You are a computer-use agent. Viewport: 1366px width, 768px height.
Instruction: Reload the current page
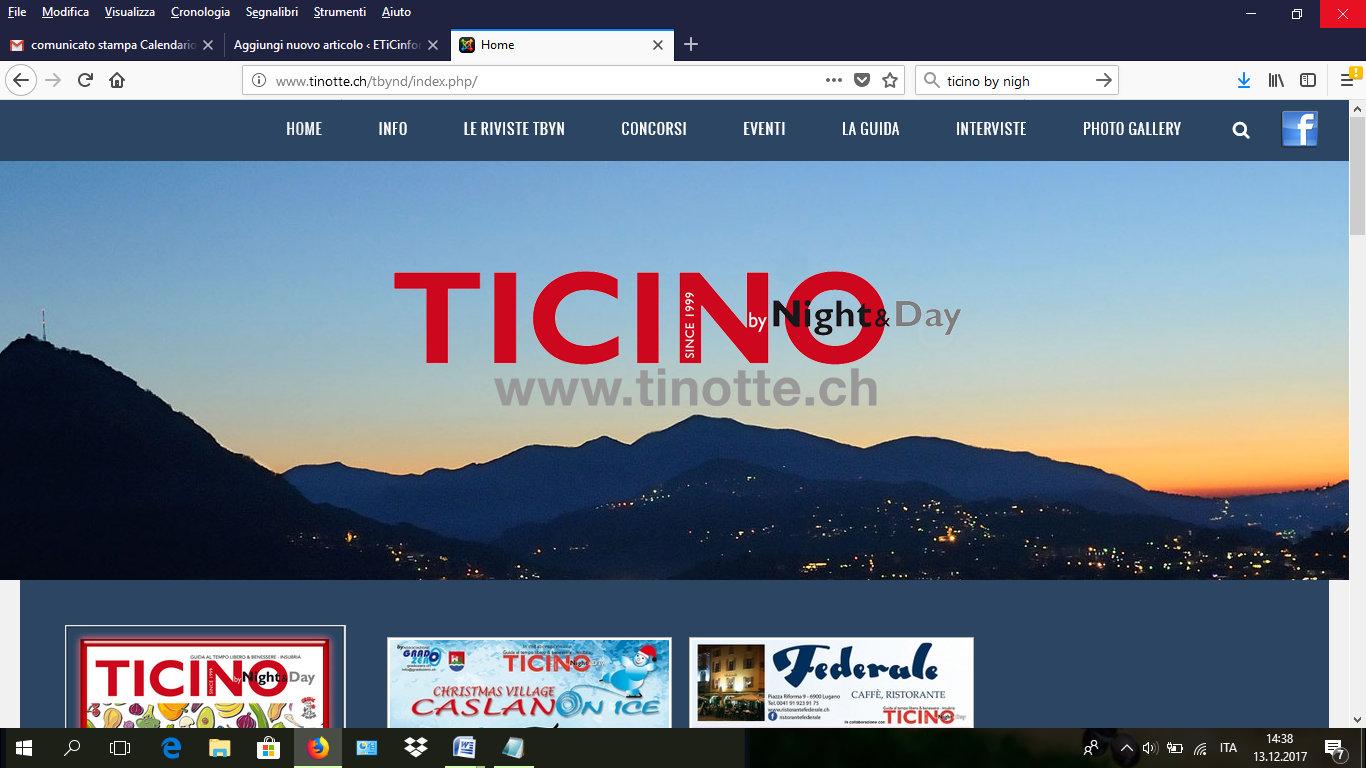(x=85, y=80)
